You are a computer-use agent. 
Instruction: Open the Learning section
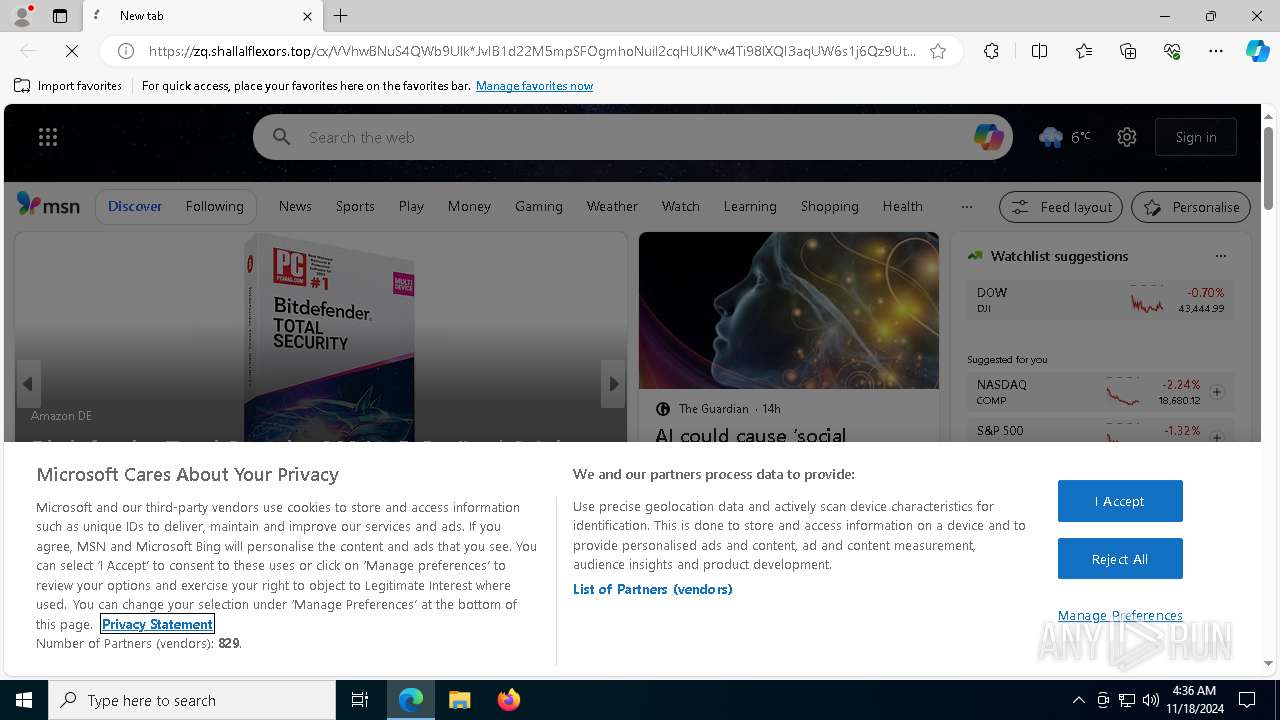click(750, 206)
